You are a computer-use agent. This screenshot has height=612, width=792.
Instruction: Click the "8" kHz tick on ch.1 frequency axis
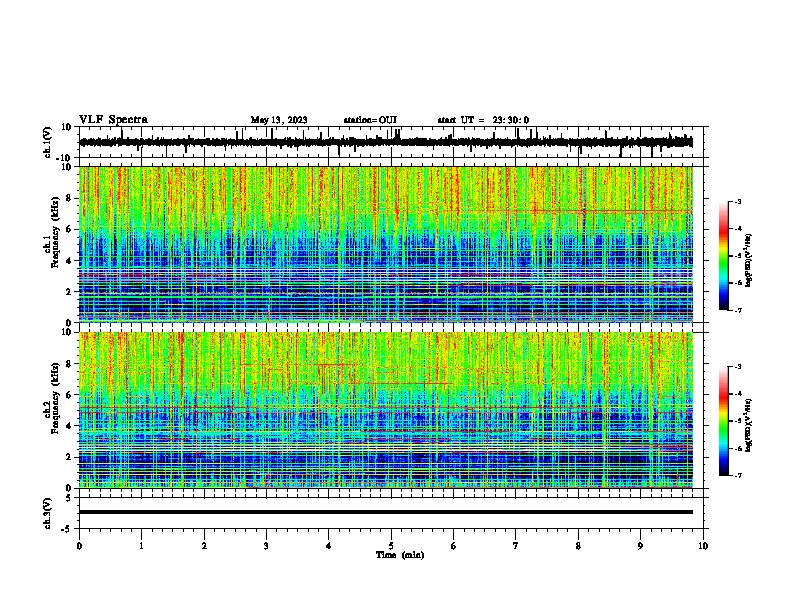(x=70, y=198)
